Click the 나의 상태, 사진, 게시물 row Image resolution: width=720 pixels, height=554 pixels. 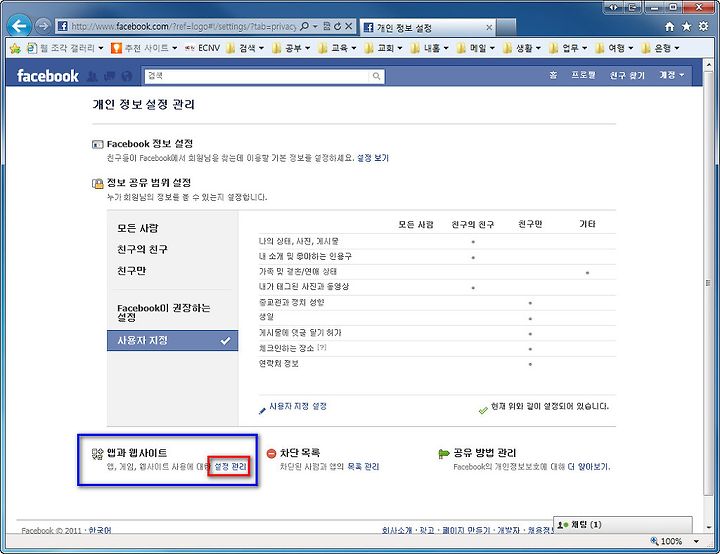coord(437,241)
